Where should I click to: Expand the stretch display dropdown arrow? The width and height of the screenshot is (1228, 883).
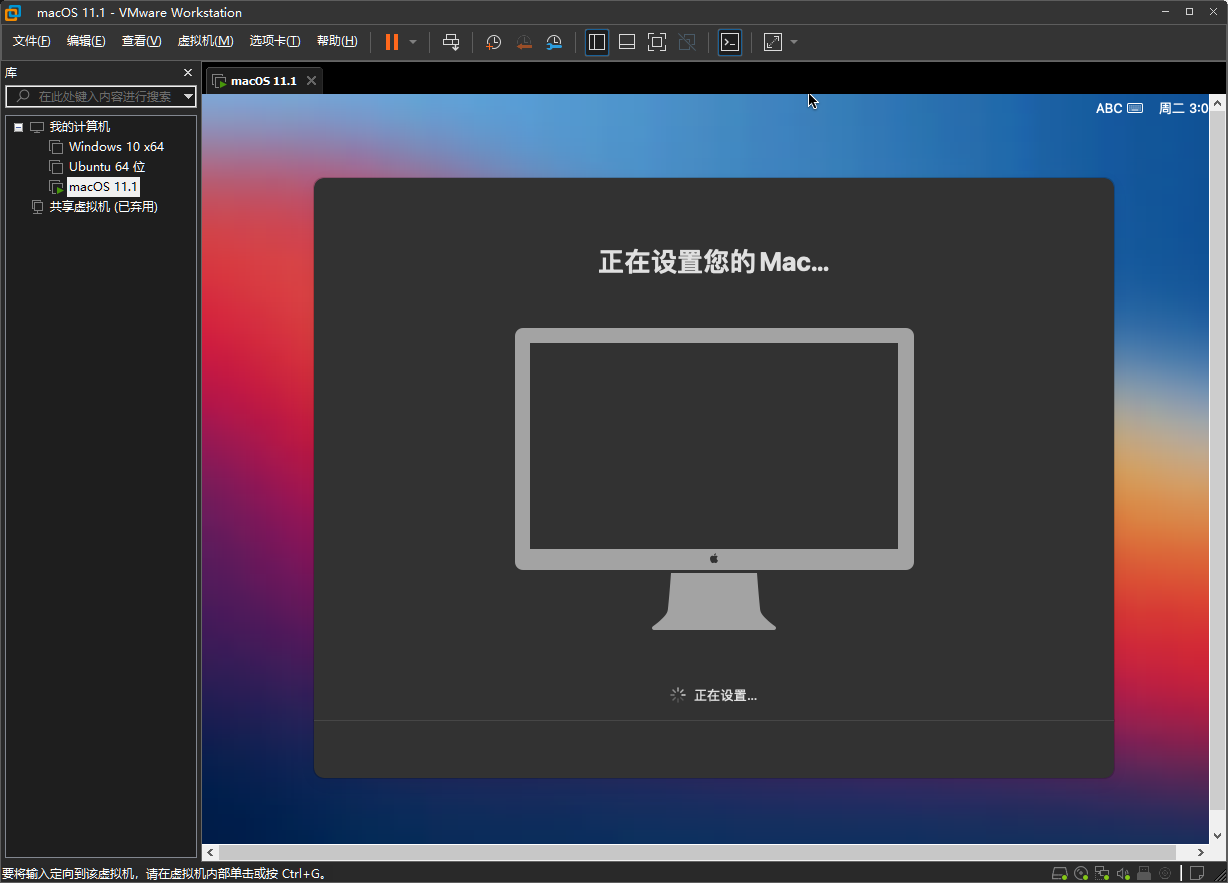tap(794, 42)
